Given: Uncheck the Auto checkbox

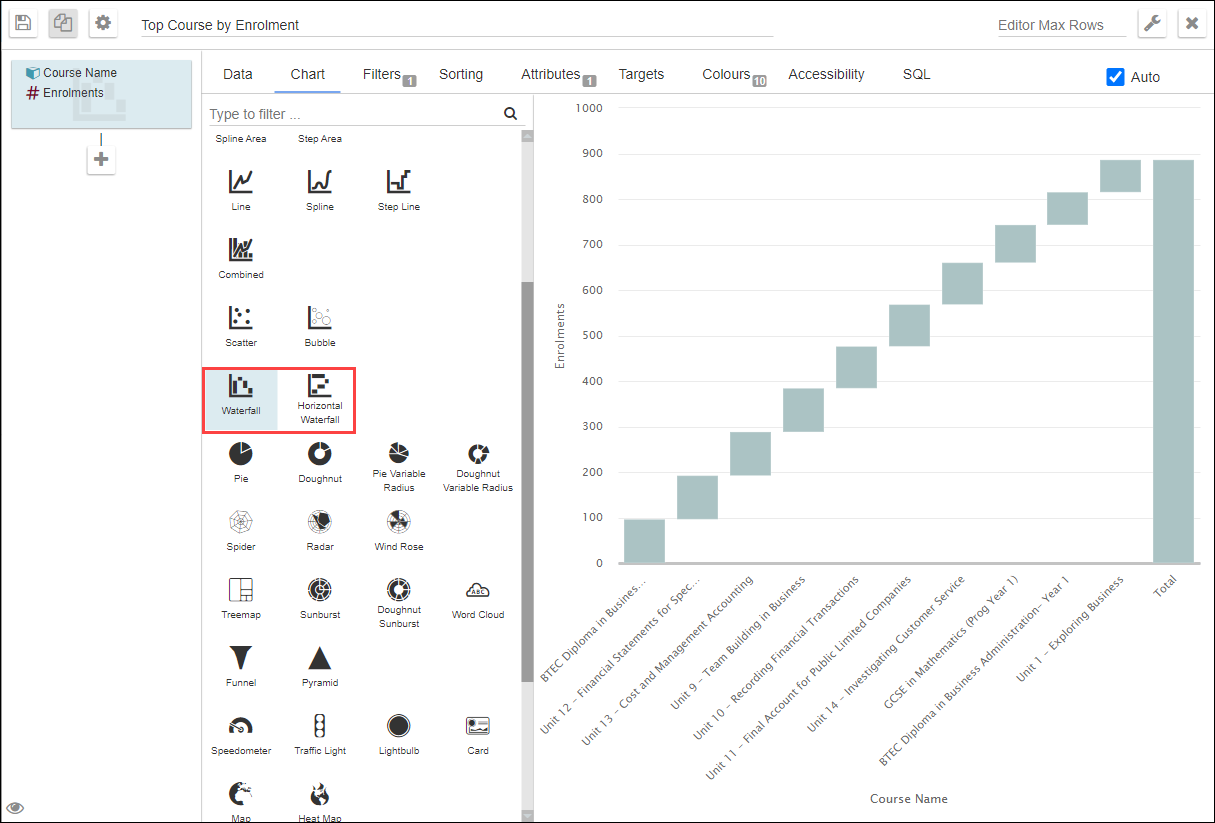Looking at the screenshot, I should click(1113, 76).
